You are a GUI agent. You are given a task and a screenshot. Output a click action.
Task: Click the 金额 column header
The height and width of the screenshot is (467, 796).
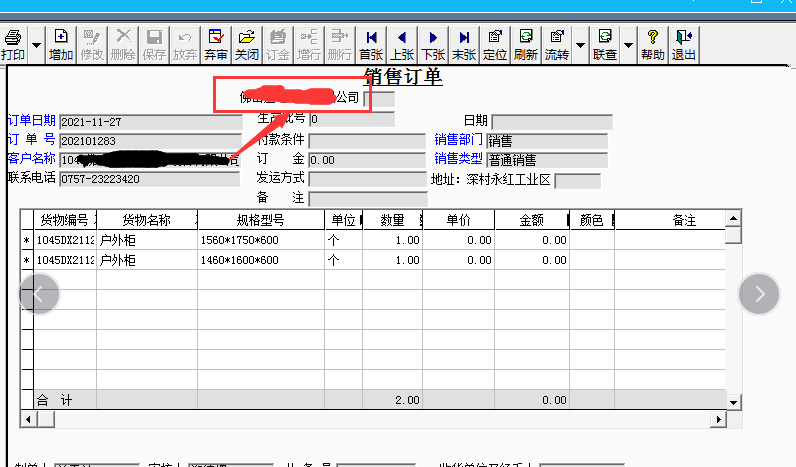(x=532, y=220)
